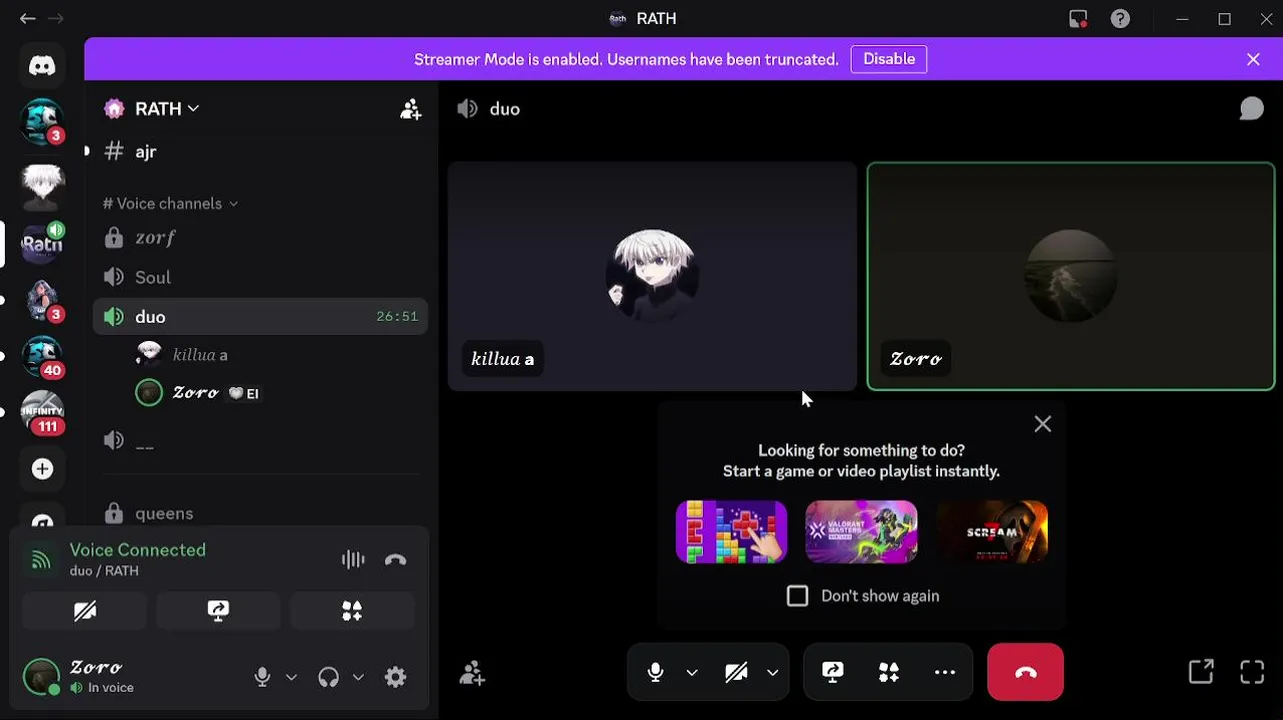
Task: Select Zoro's video tile
Action: point(1071,276)
